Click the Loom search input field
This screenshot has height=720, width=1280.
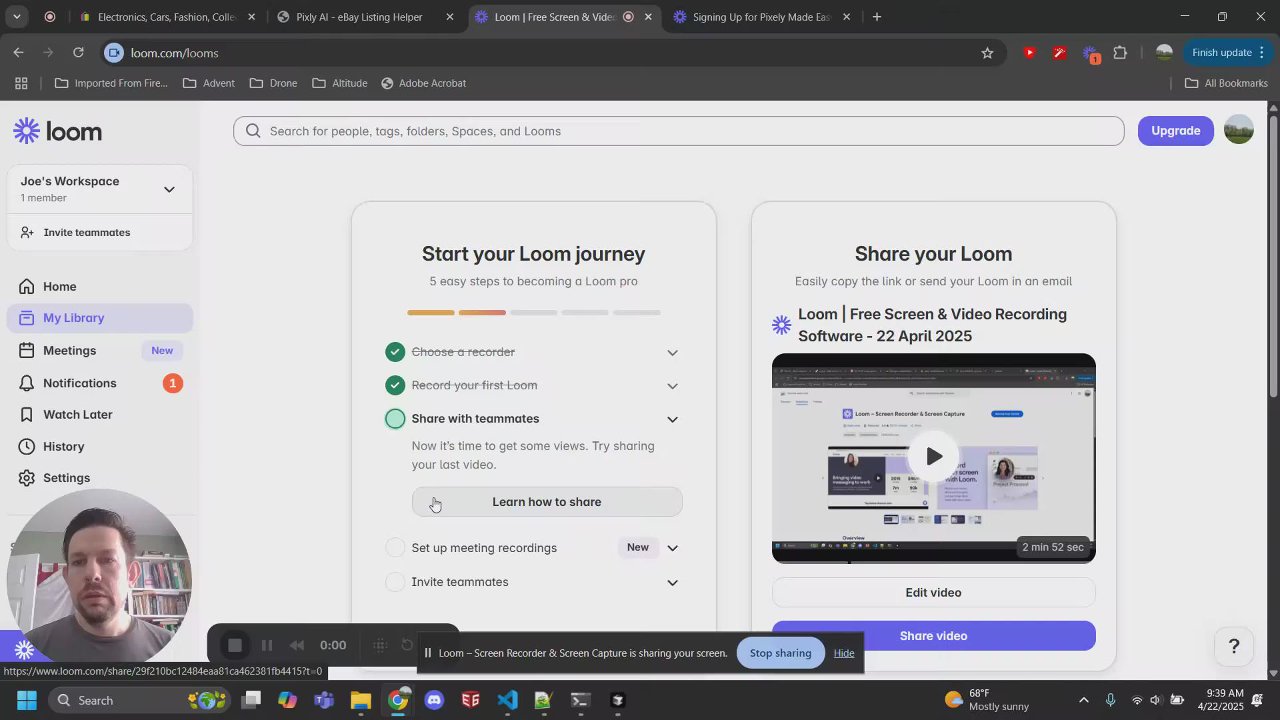(679, 131)
